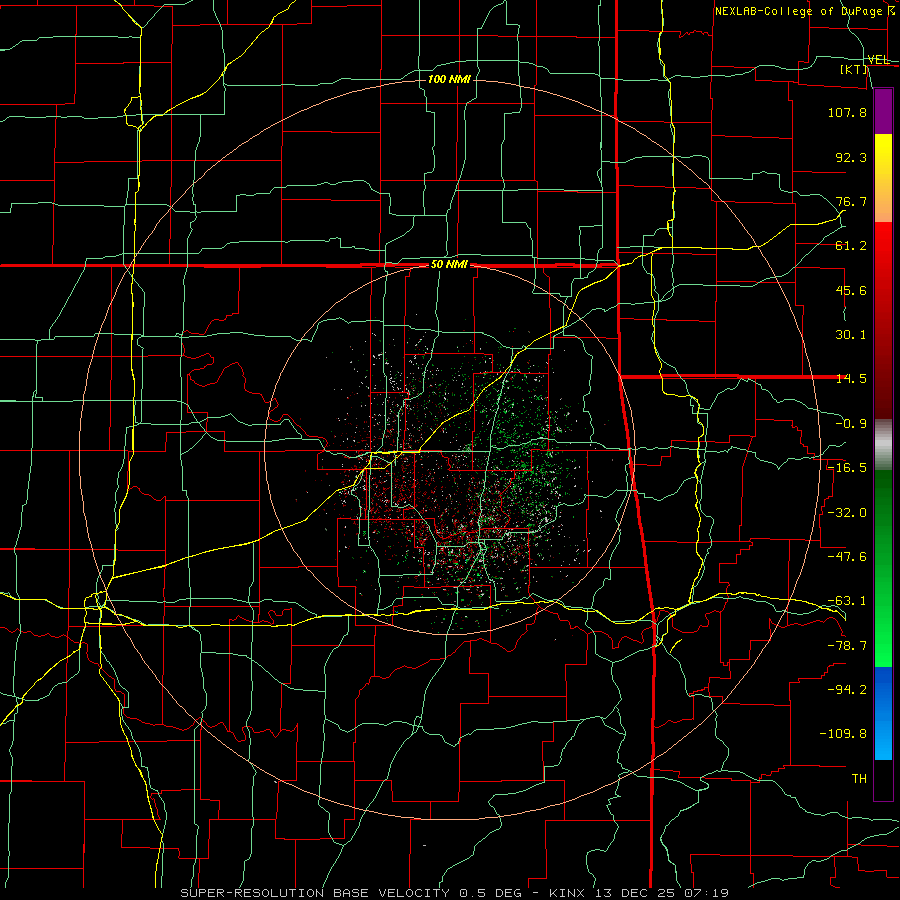The image size is (900, 900).
Task: Click the [KT] units label
Action: pyautogui.click(x=854, y=69)
